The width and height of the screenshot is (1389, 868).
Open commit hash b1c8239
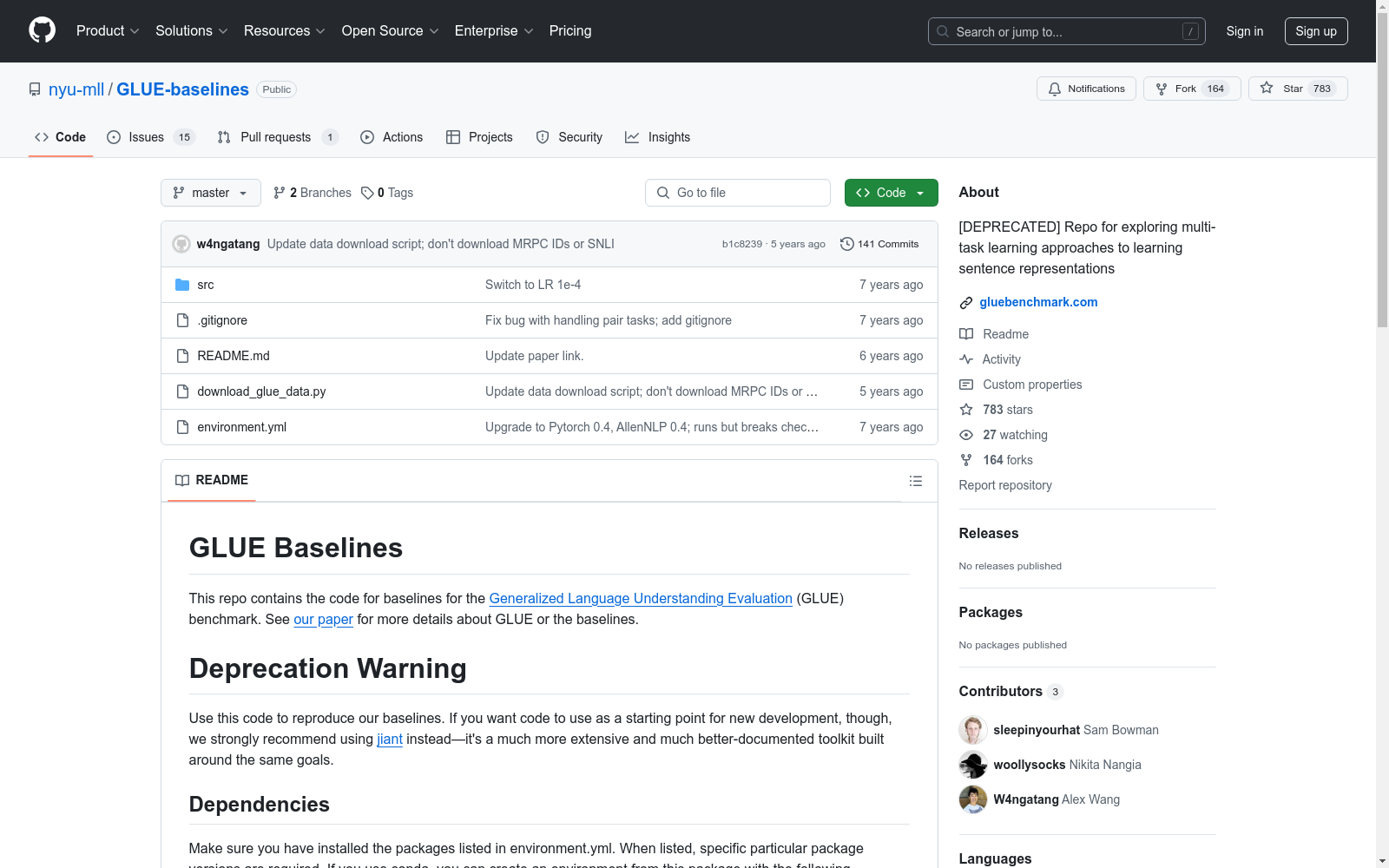click(x=742, y=244)
